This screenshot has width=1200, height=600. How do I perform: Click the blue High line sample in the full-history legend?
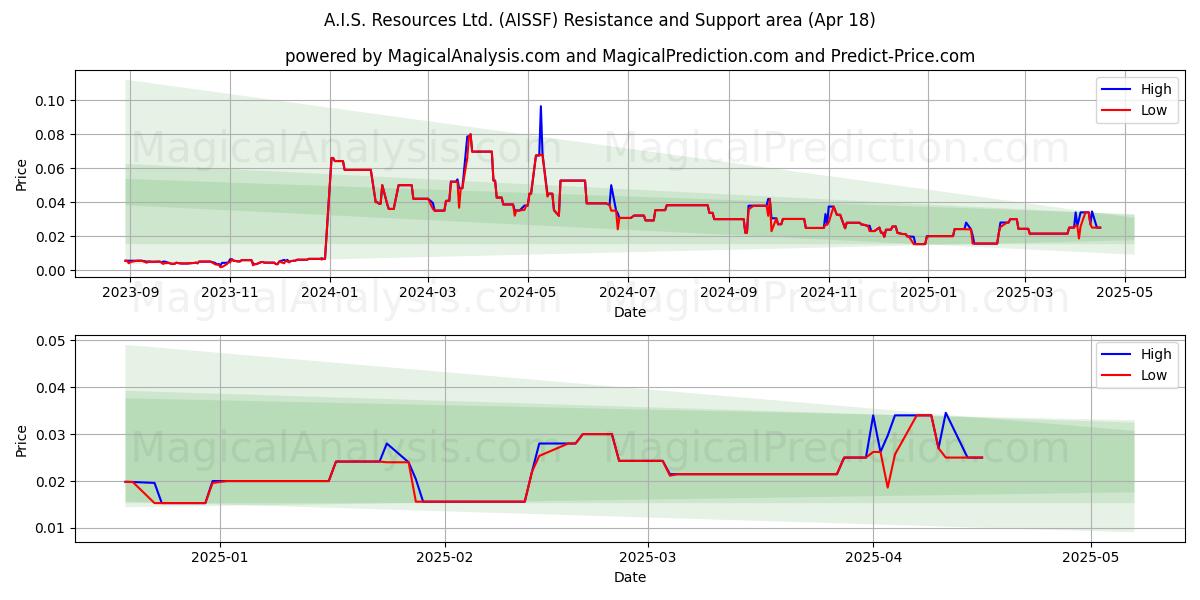pyautogui.click(x=1117, y=90)
